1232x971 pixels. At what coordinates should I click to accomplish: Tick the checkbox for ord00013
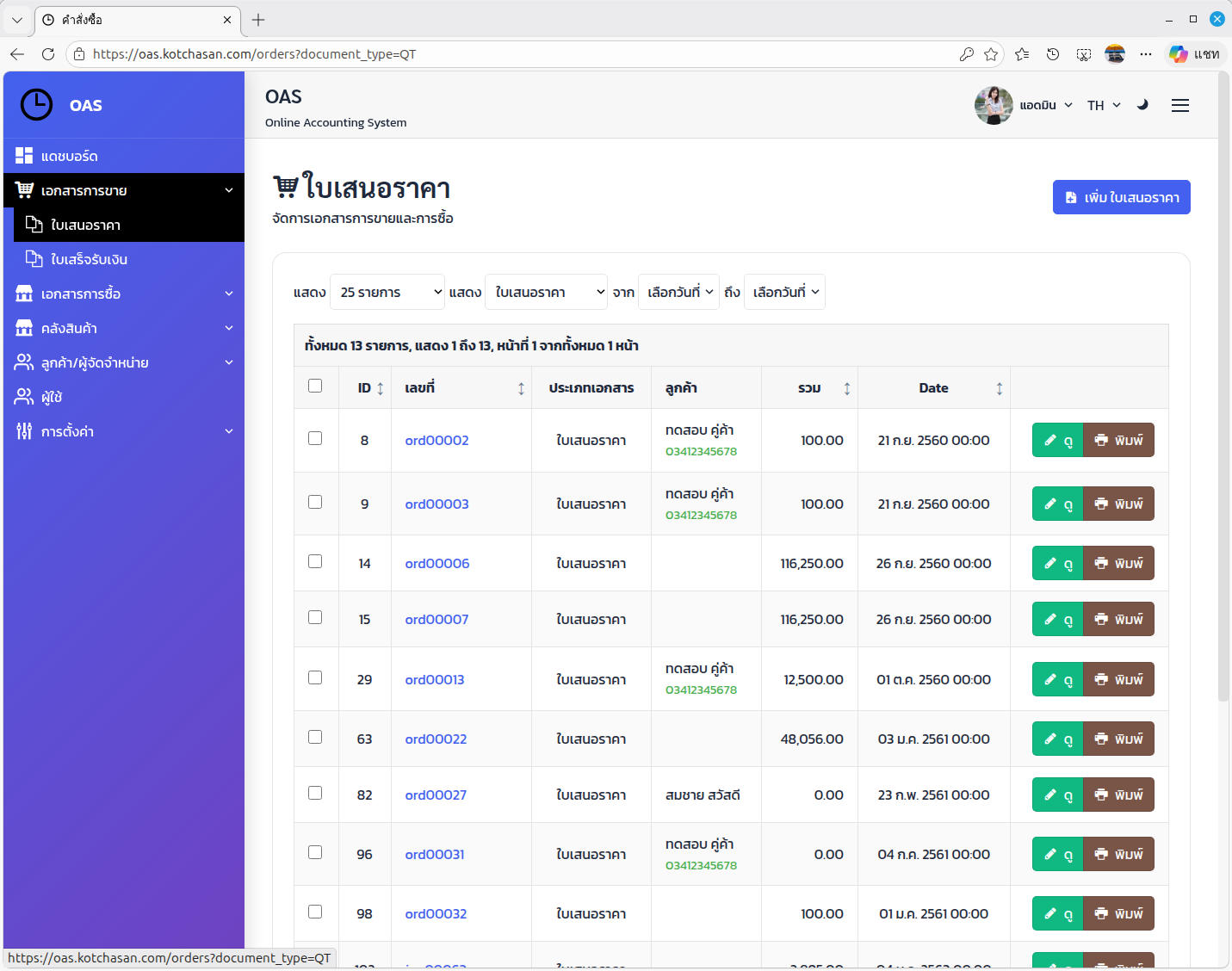point(315,677)
